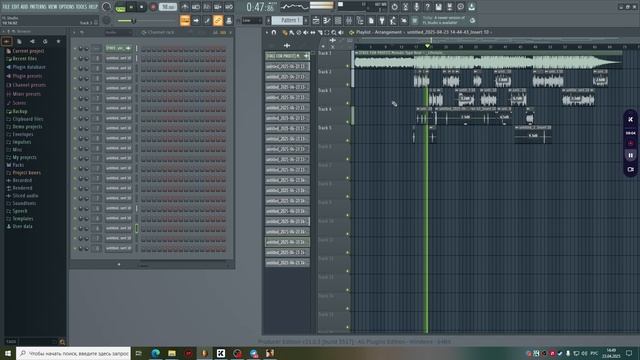Open the TOOLS menu
This screenshot has height=360, width=640.
82,7
